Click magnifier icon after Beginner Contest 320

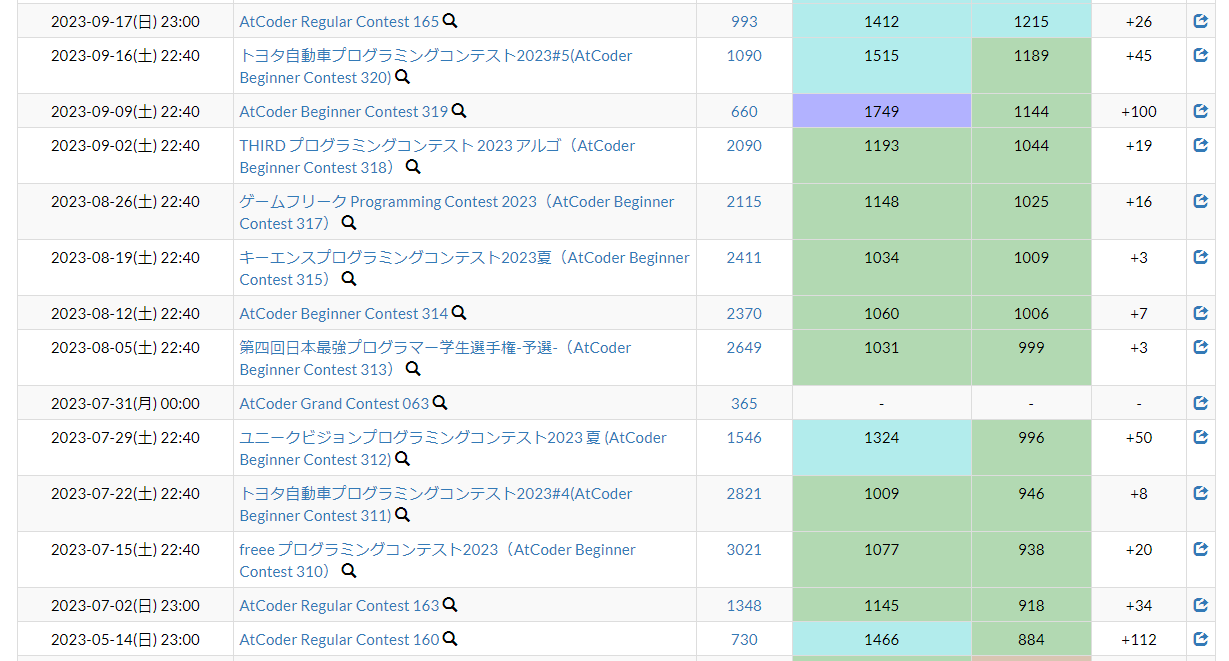click(x=402, y=77)
